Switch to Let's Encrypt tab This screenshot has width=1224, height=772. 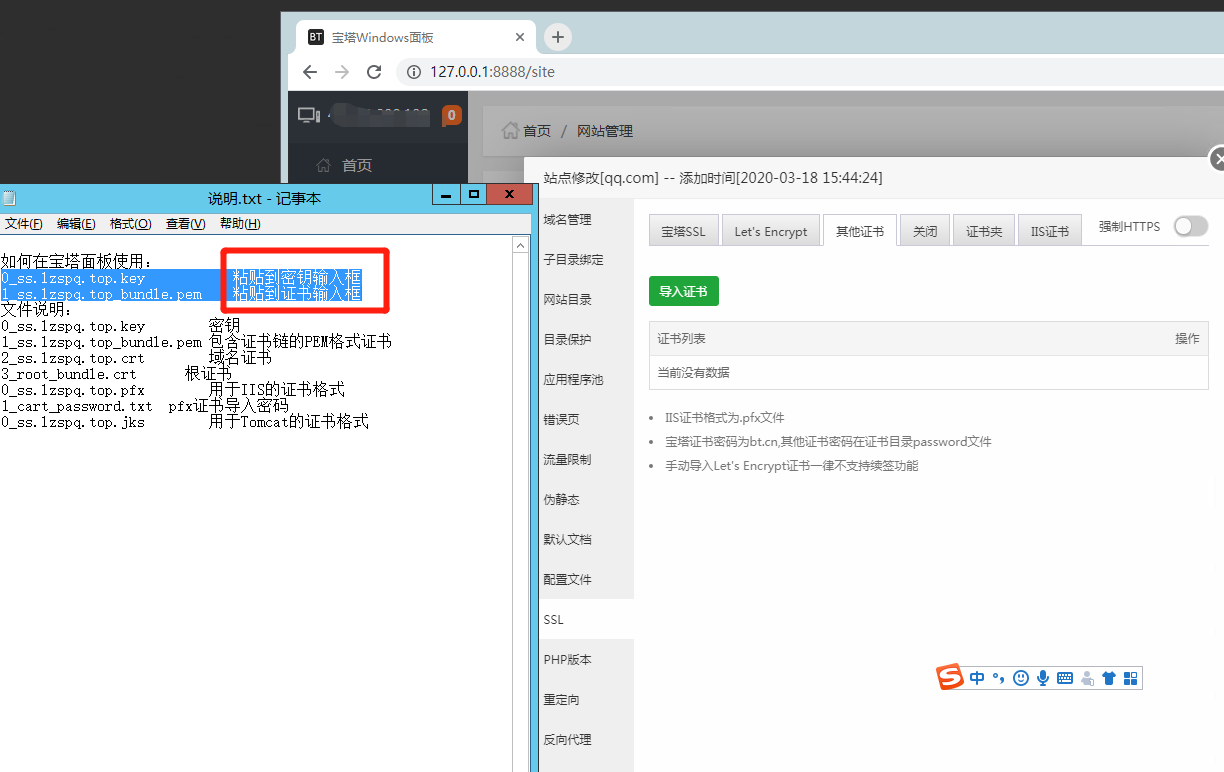tap(771, 231)
